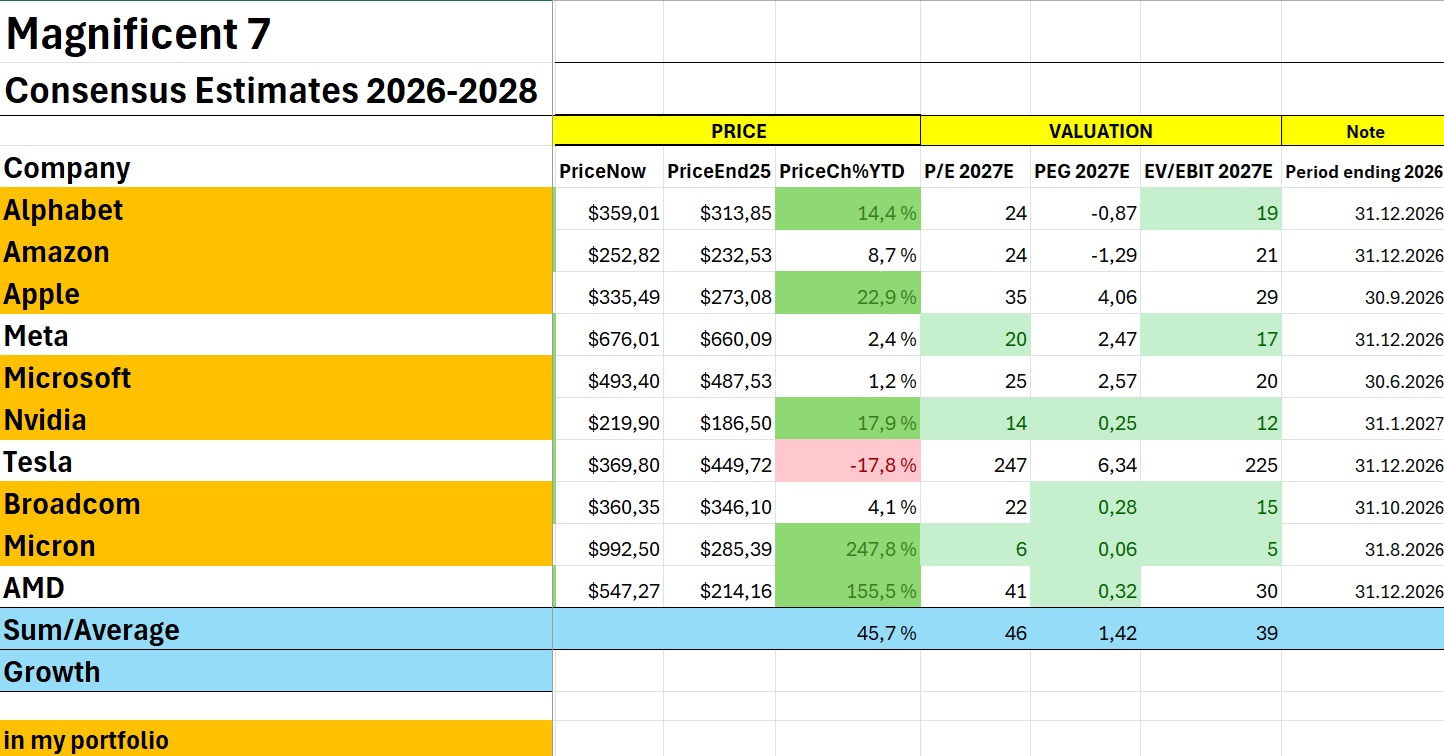
Task: Select the Alphabet company cell
Action: coord(276,210)
